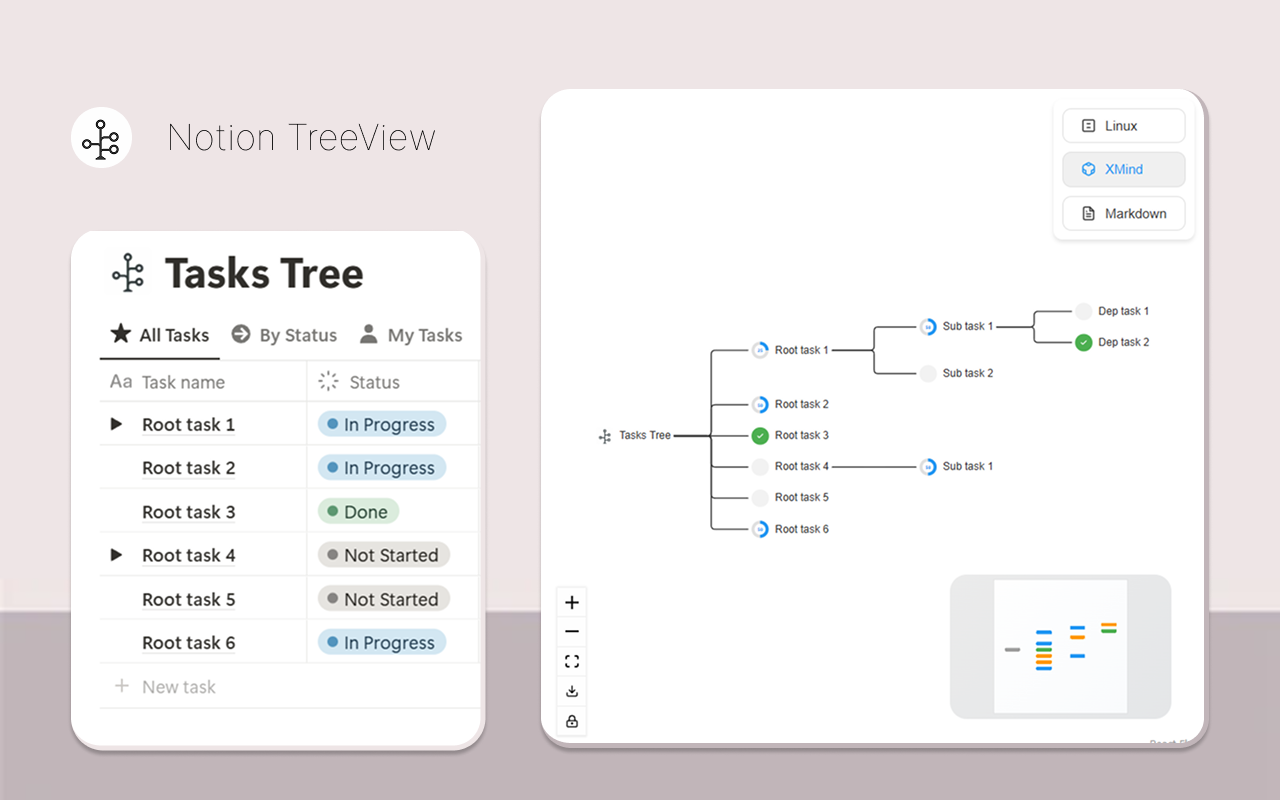Open Root task 2 in the table

[x=188, y=468]
